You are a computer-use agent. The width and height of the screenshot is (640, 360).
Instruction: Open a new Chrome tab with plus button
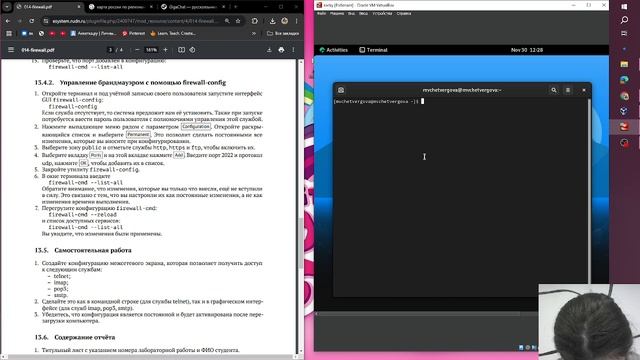(236, 7)
